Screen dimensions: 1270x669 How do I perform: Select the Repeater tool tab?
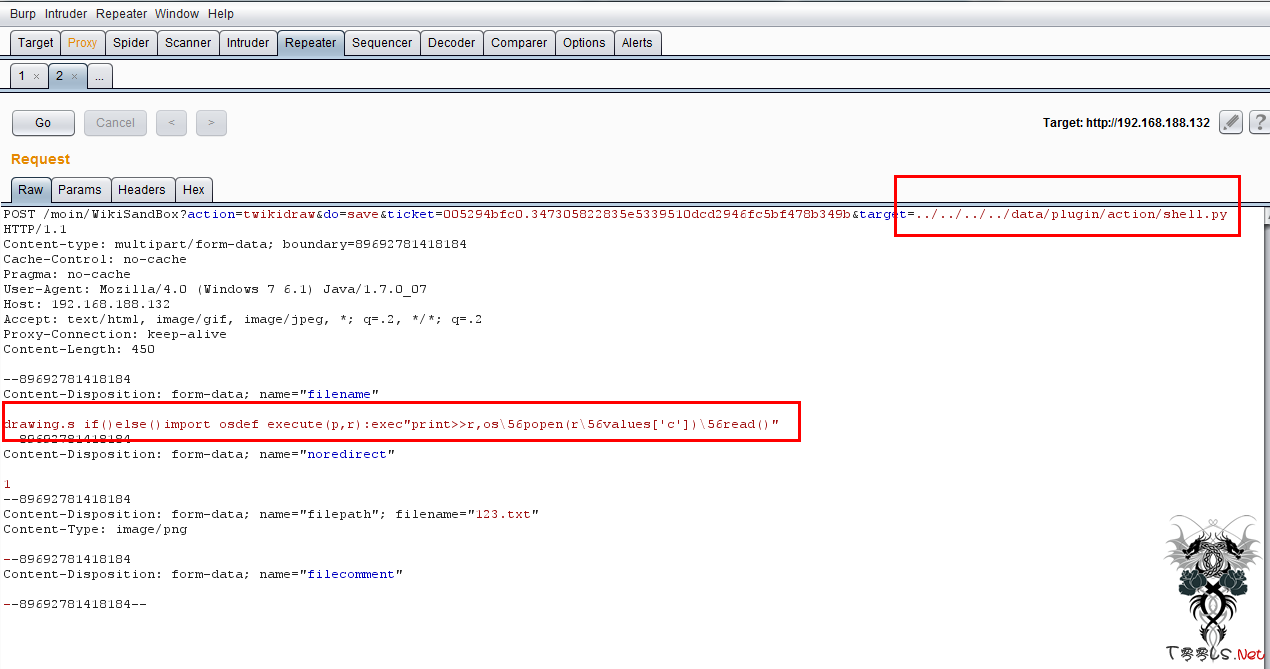[311, 43]
